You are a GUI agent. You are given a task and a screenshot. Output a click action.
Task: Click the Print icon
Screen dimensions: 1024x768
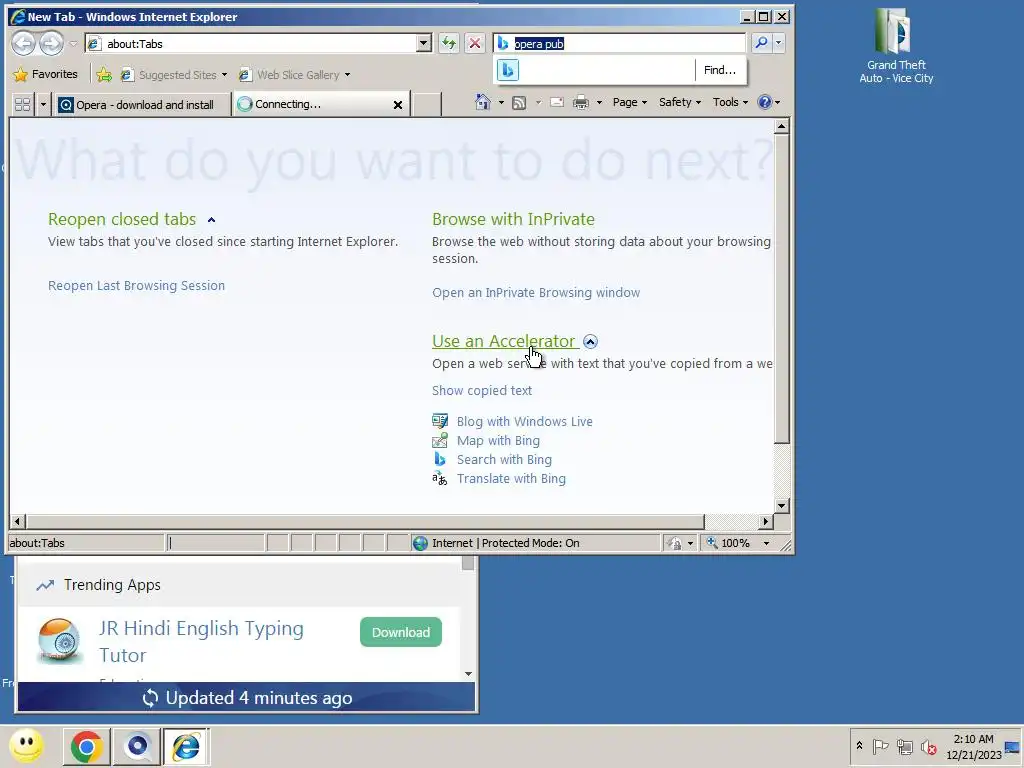tap(581, 103)
